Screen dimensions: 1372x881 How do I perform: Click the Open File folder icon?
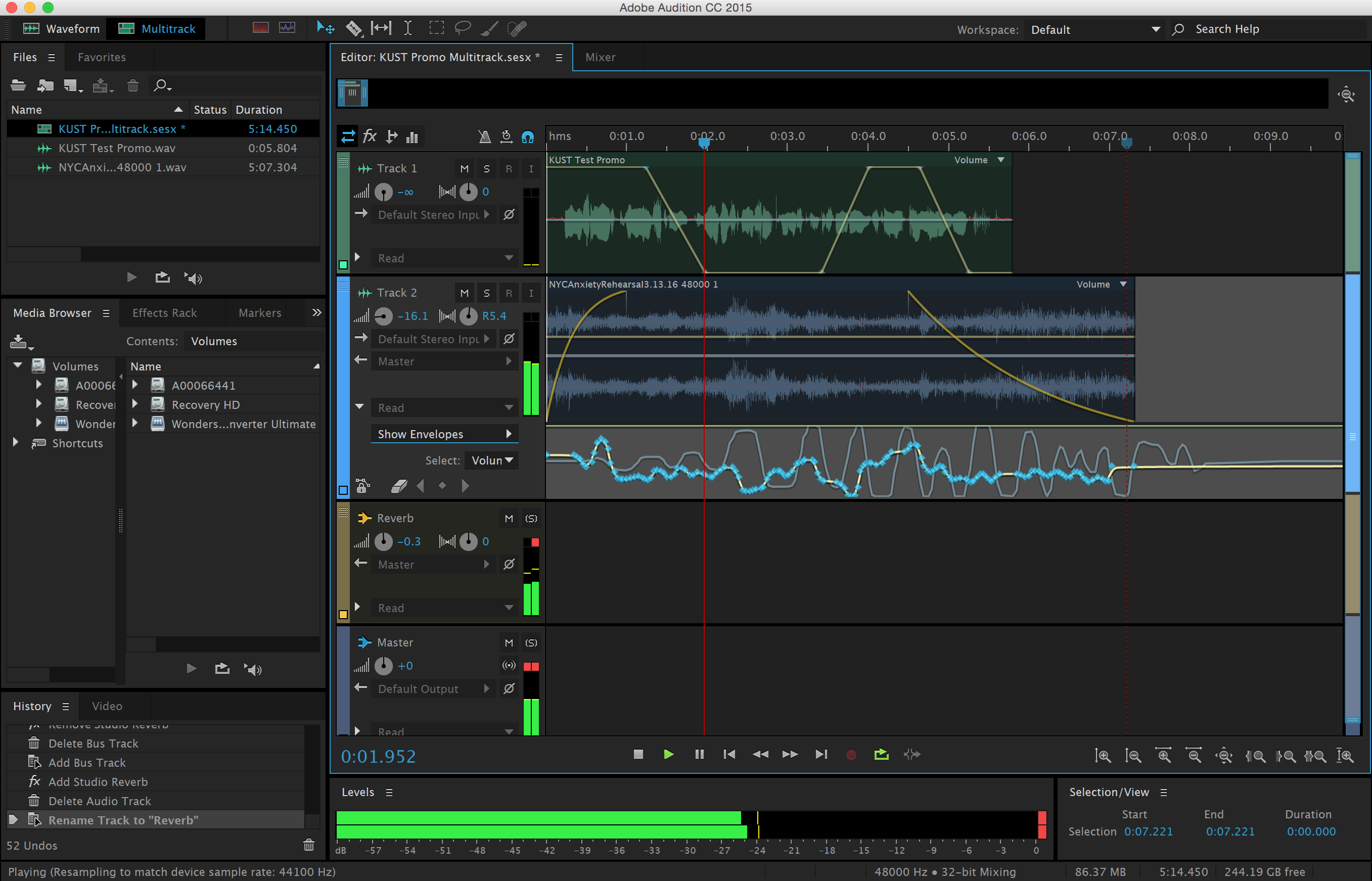(x=18, y=86)
